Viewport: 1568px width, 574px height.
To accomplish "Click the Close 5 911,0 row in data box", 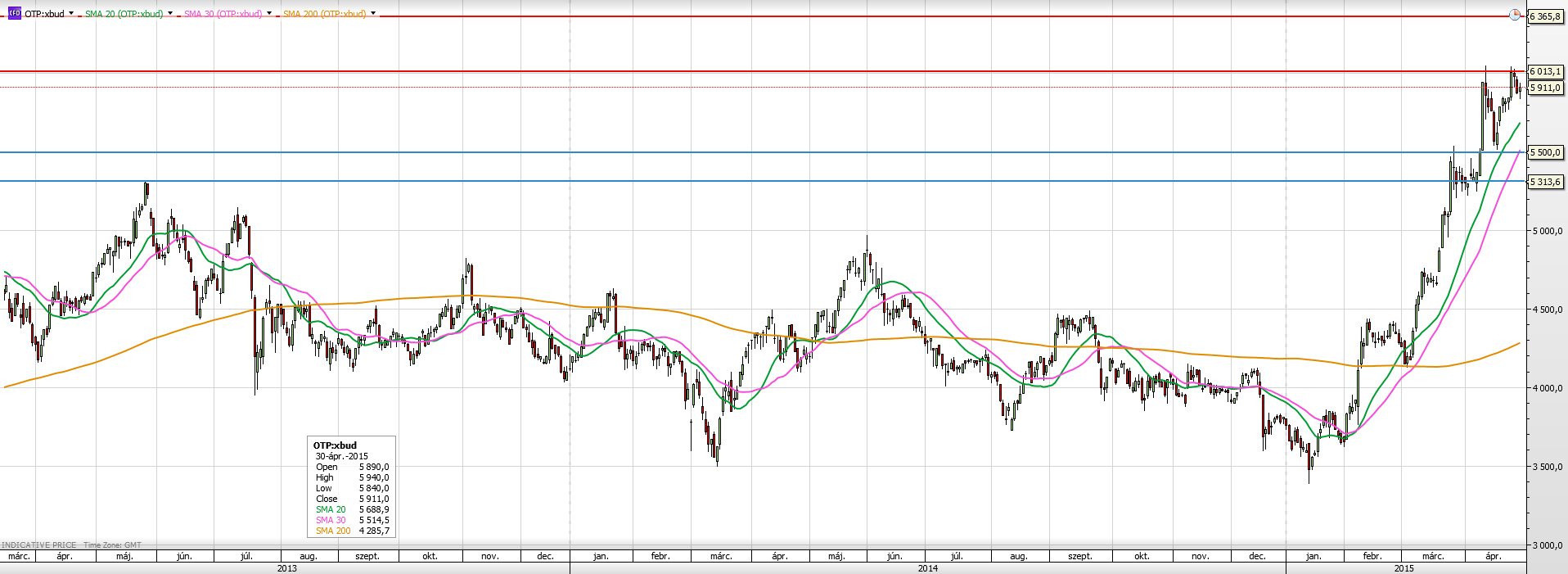I will tap(352, 499).
